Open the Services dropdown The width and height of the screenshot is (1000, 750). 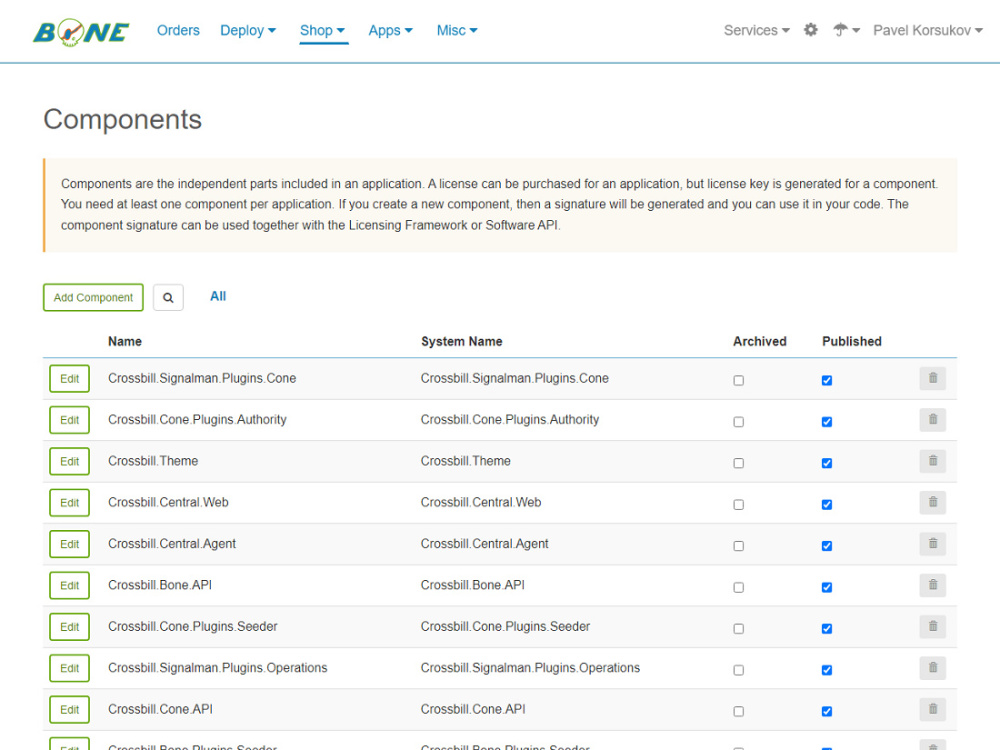click(756, 31)
